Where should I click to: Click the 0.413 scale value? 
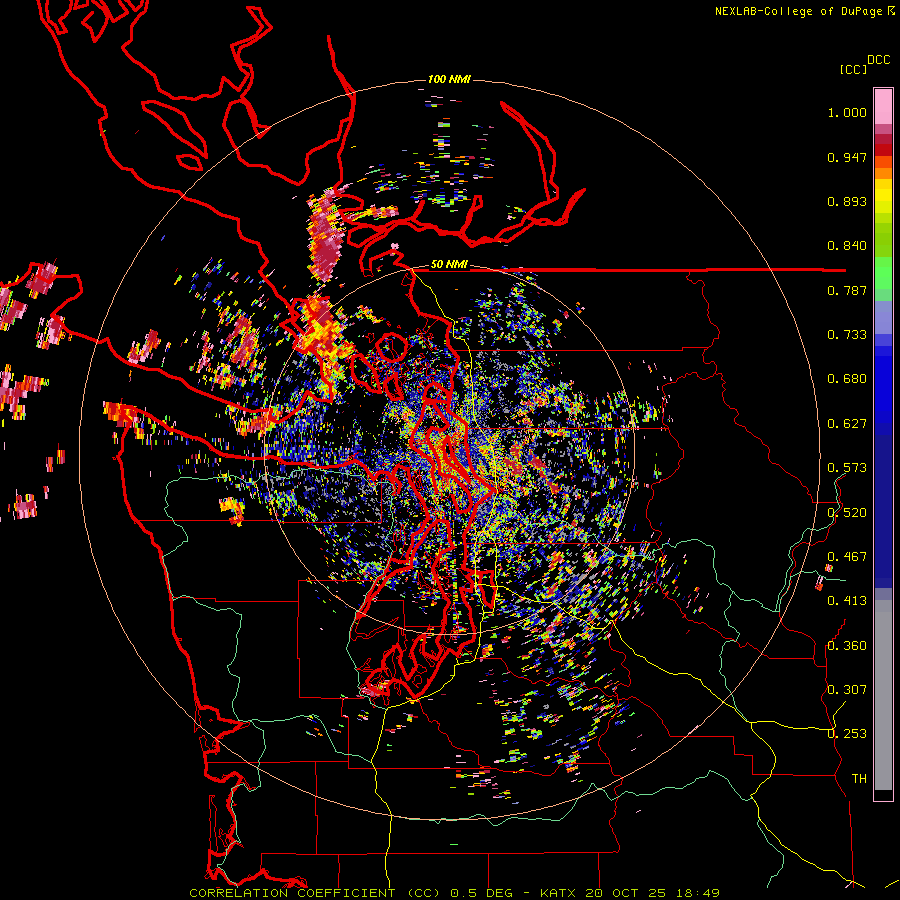click(x=847, y=601)
